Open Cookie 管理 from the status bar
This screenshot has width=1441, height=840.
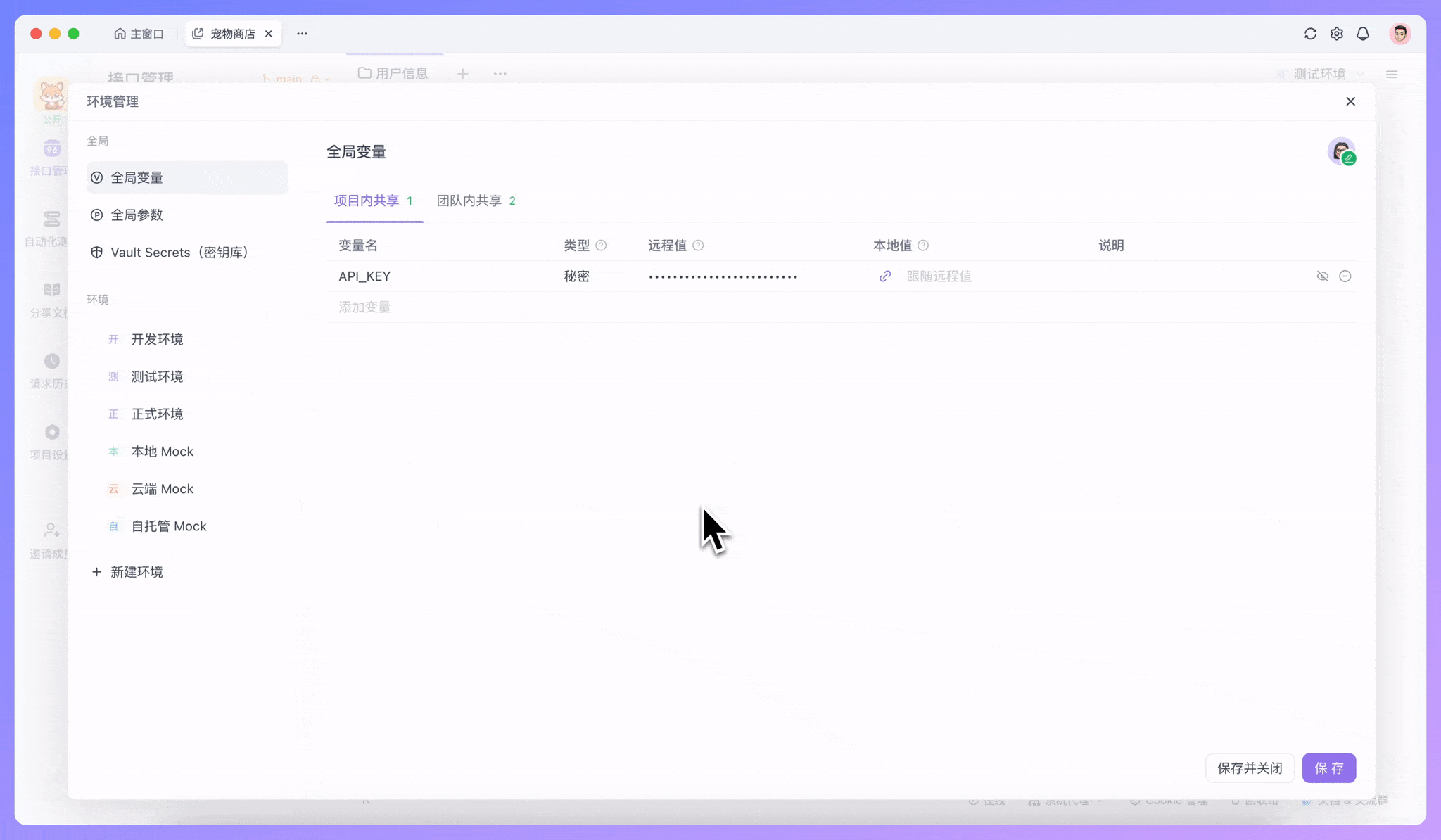[x=1169, y=801]
